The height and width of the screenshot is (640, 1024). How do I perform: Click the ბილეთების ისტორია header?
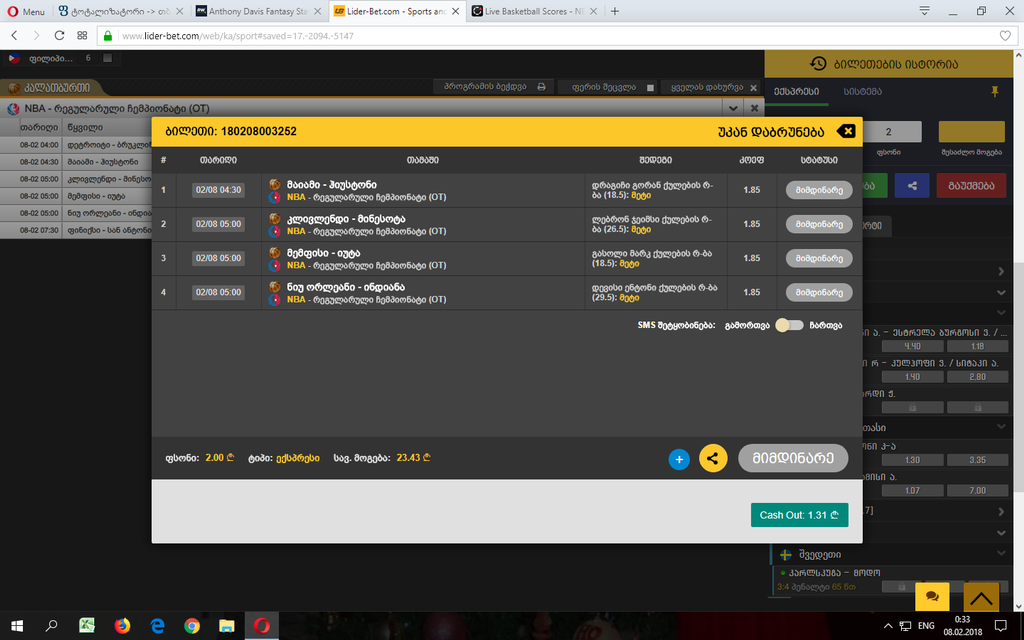coord(889,63)
